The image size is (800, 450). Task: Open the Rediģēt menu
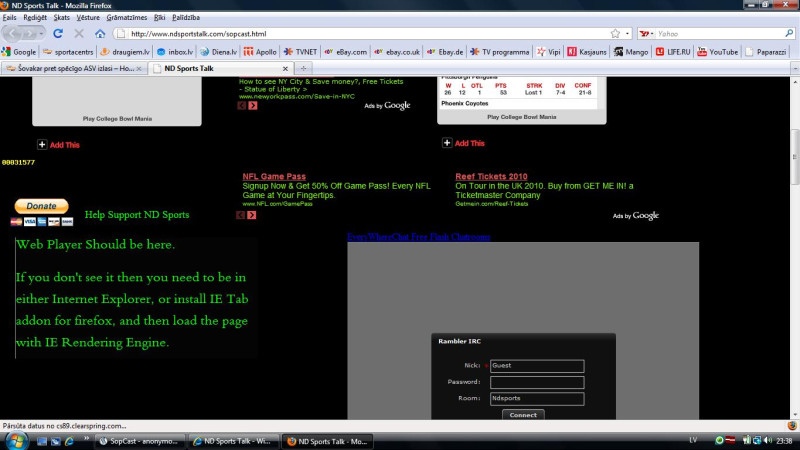[35, 17]
